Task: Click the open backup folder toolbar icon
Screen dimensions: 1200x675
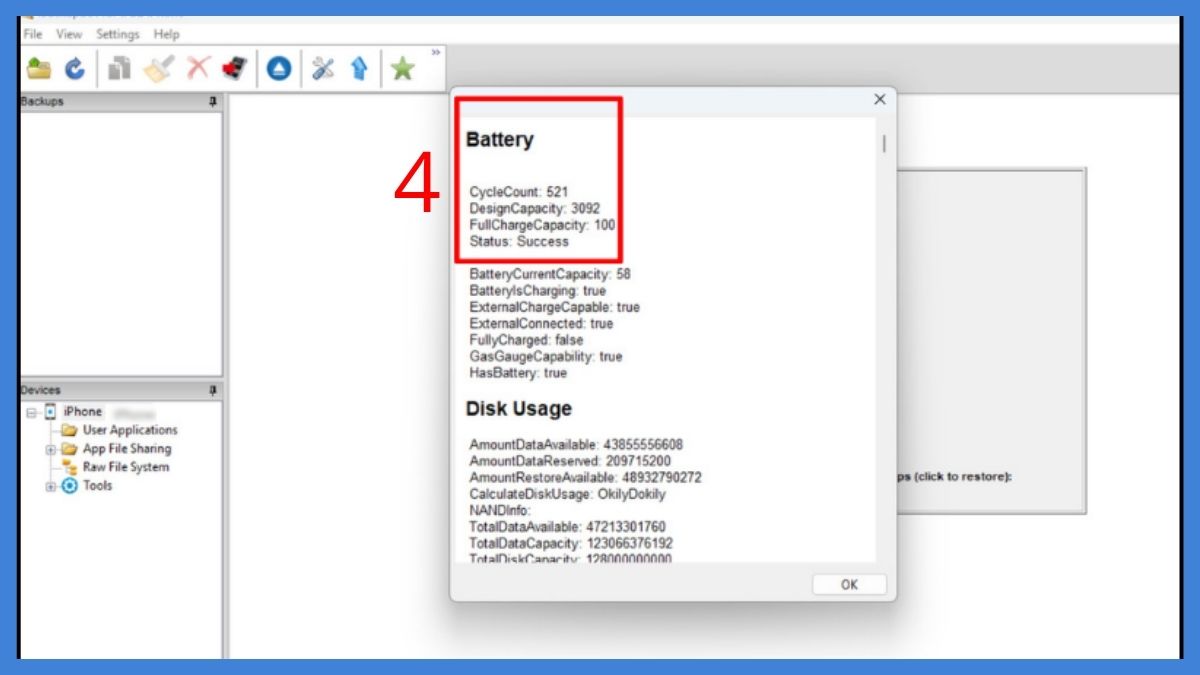Action: coord(39,68)
